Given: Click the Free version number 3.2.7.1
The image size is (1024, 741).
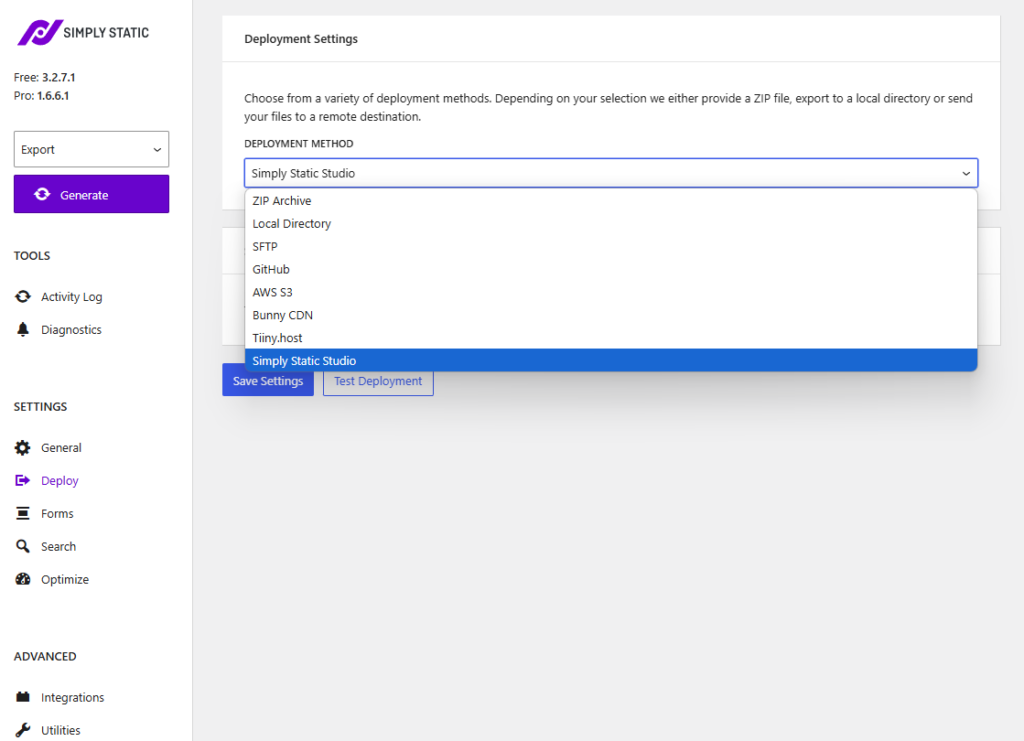Looking at the screenshot, I should [59, 77].
